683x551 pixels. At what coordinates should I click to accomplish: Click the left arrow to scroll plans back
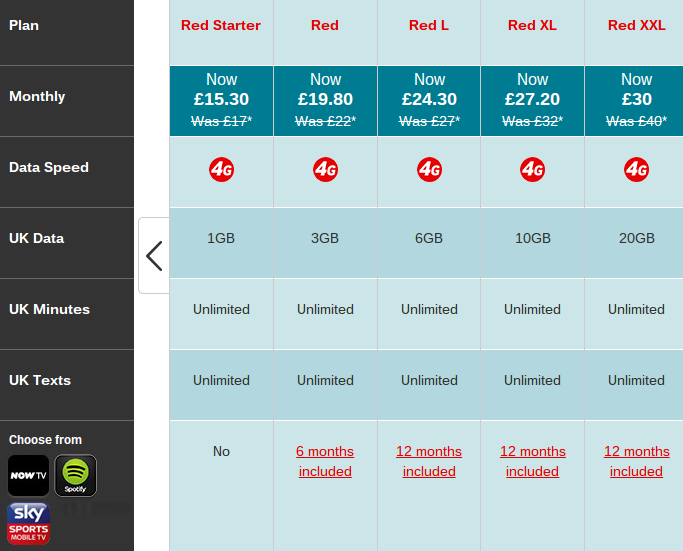coord(154,256)
